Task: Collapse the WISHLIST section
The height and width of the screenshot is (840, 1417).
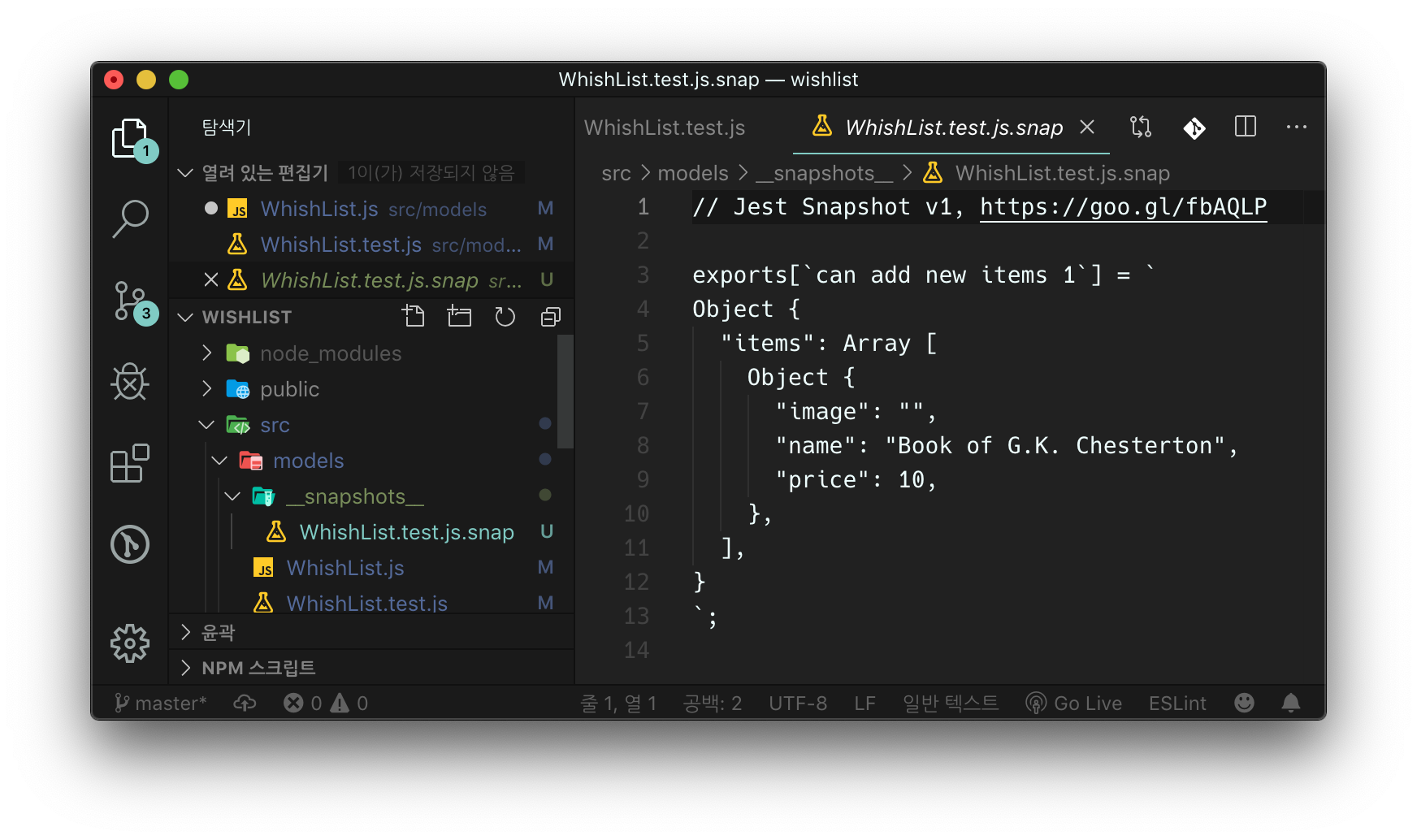Action: coord(185,317)
